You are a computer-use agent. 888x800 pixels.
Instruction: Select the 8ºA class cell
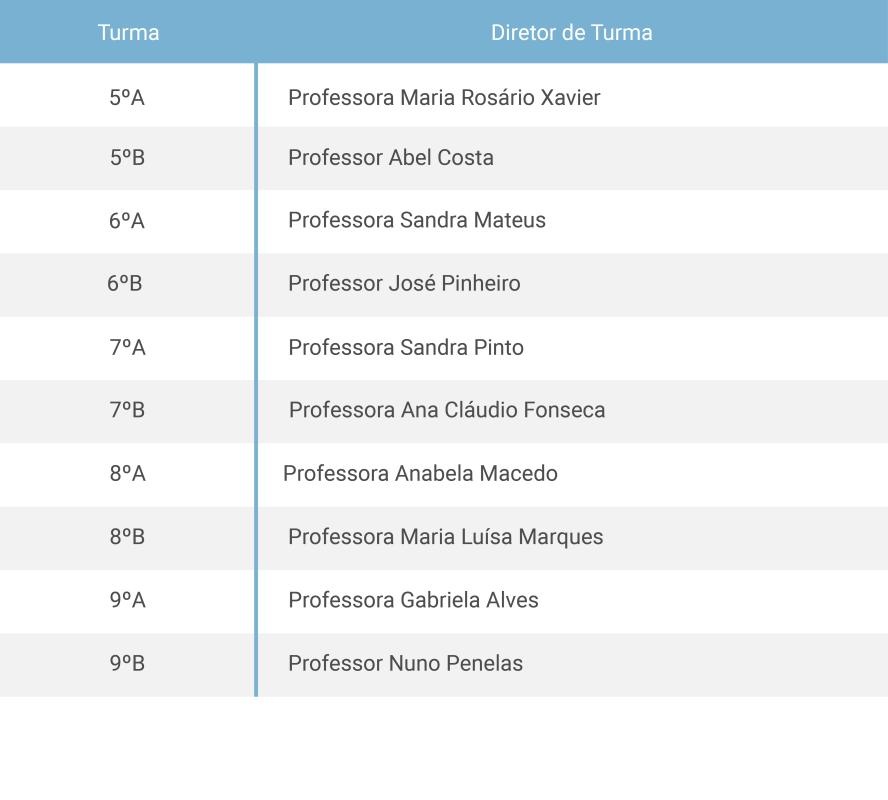click(127, 473)
